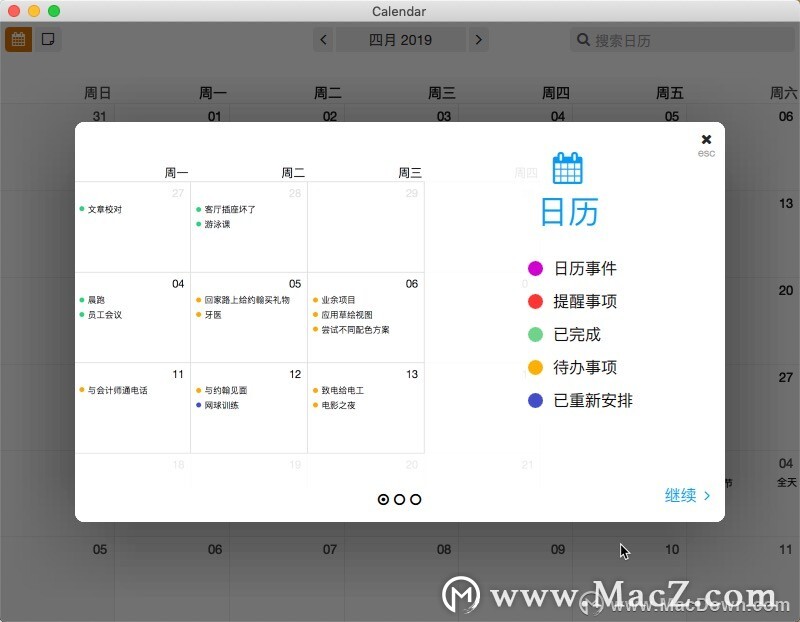Select day 27 in the background calendar

786,377
